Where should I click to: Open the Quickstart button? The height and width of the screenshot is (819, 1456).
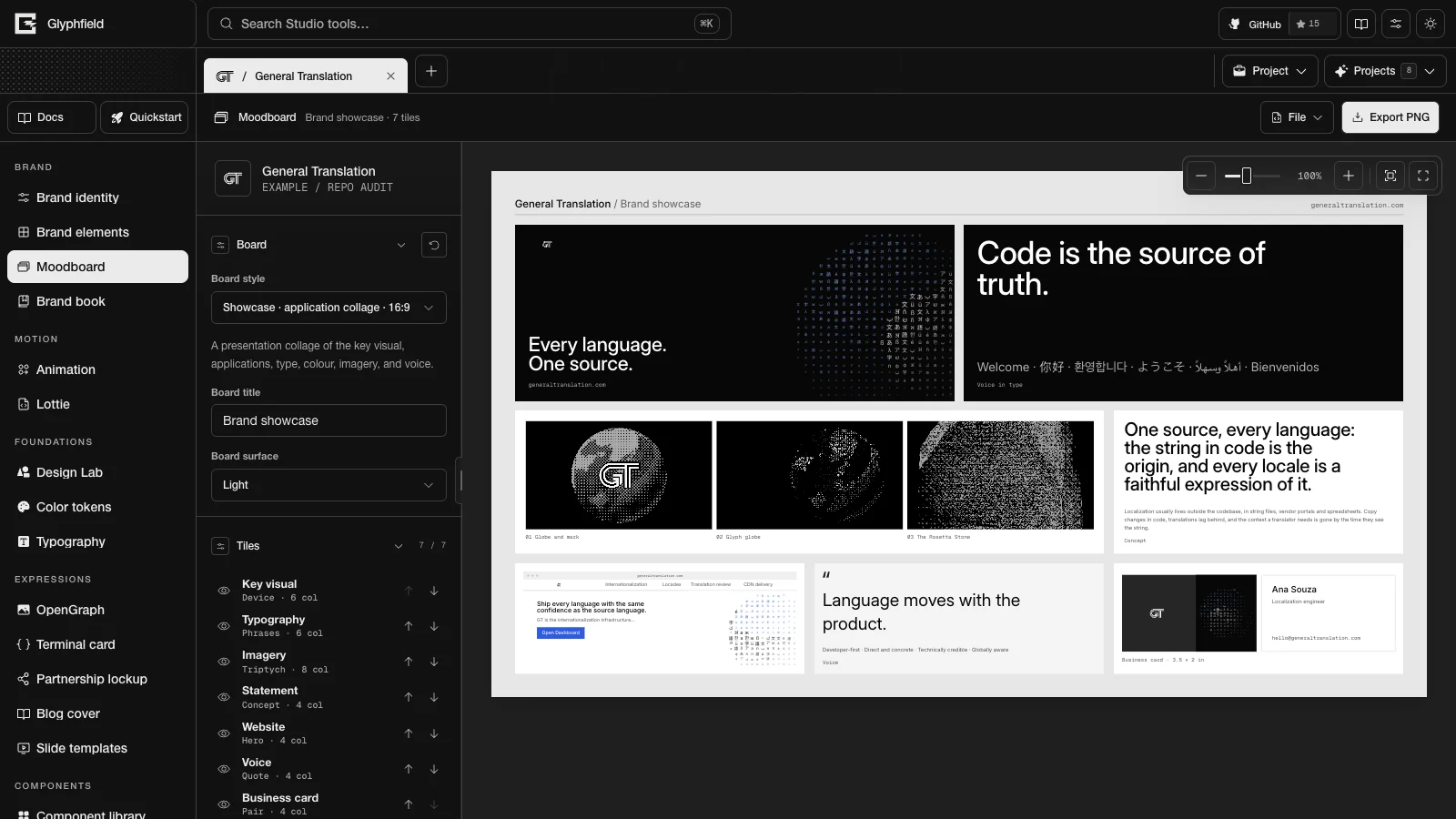coord(145,117)
